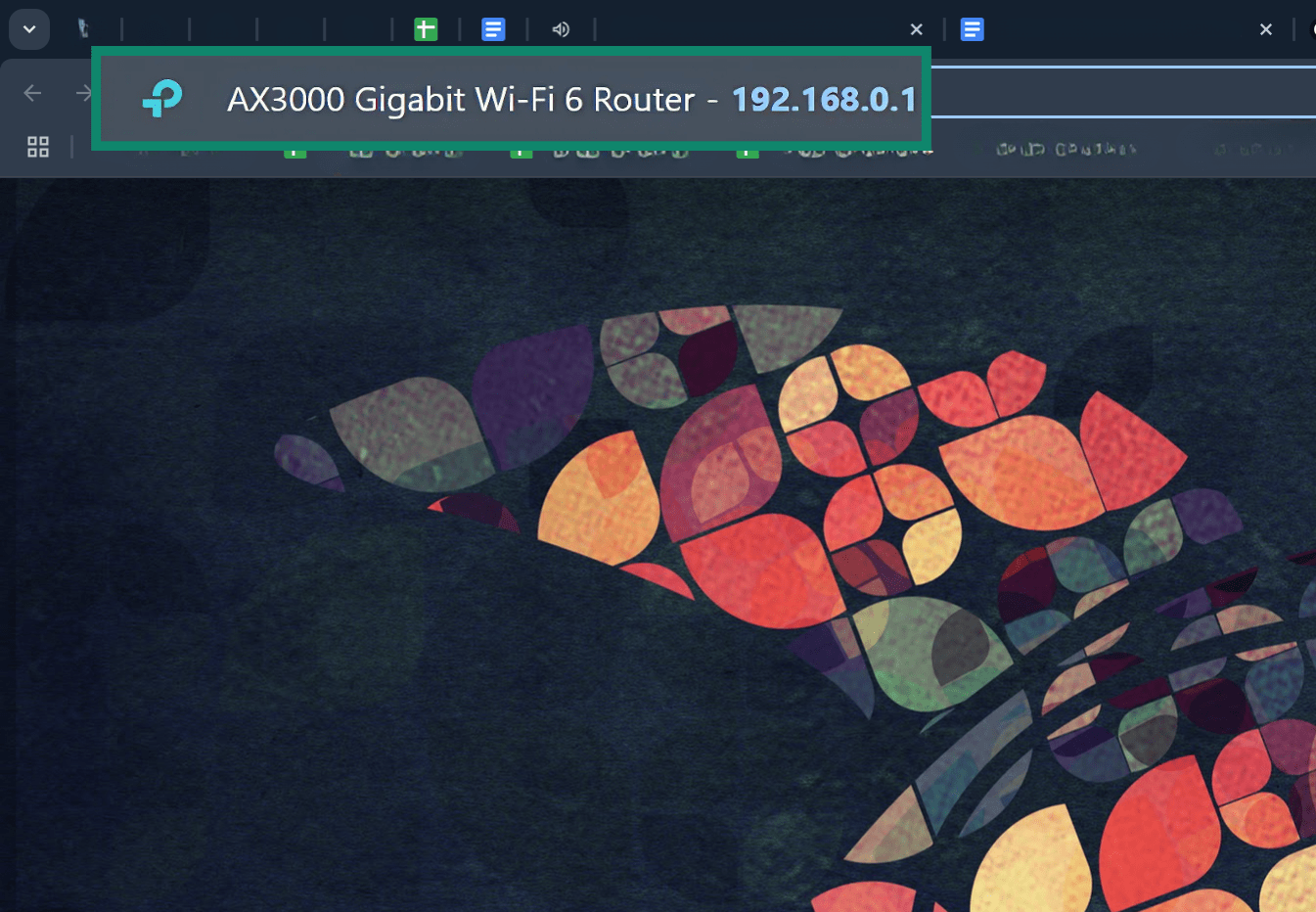This screenshot has width=1316, height=912.
Task: Click the first green Sheets bookmark icon
Action: [295, 149]
